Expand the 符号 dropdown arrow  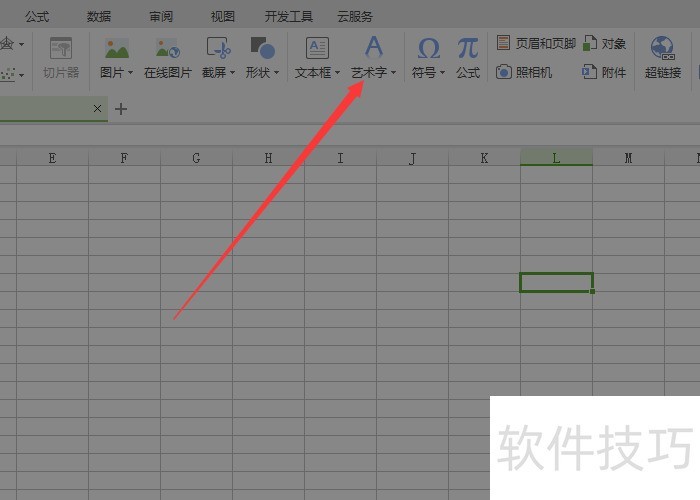442,72
